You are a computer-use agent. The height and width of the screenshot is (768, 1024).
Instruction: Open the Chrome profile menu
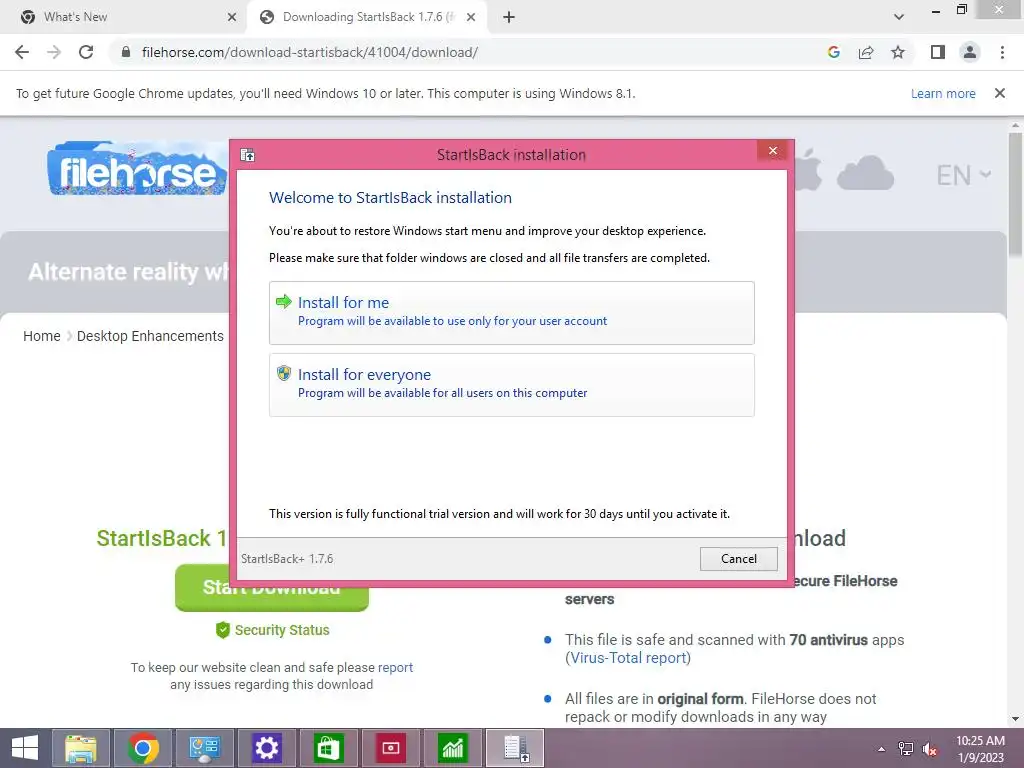pos(970,52)
